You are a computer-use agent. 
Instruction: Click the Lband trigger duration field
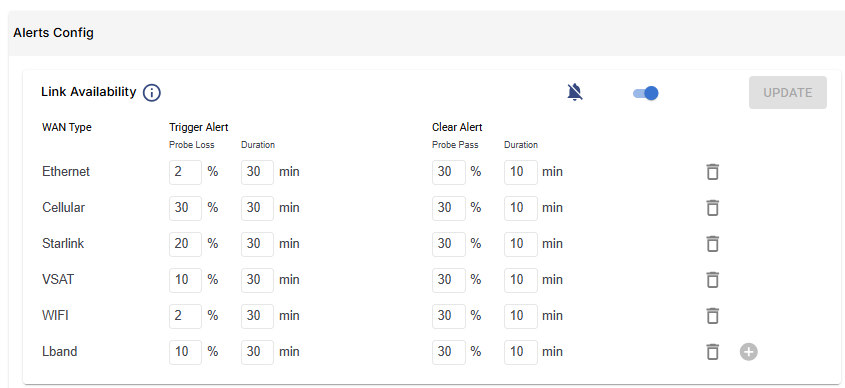coord(257,351)
